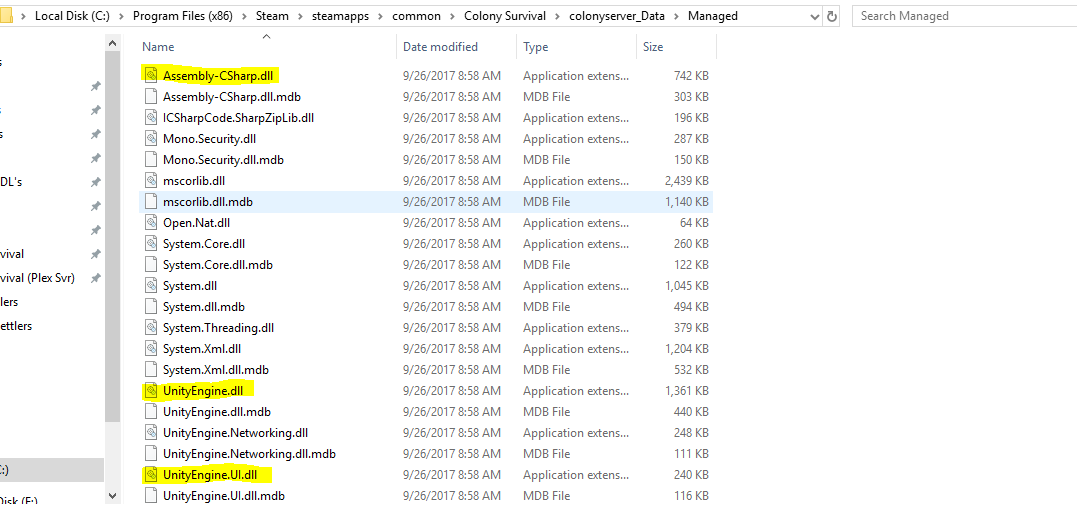
Task: Click the 2,439 KB size cell
Action: point(686,181)
